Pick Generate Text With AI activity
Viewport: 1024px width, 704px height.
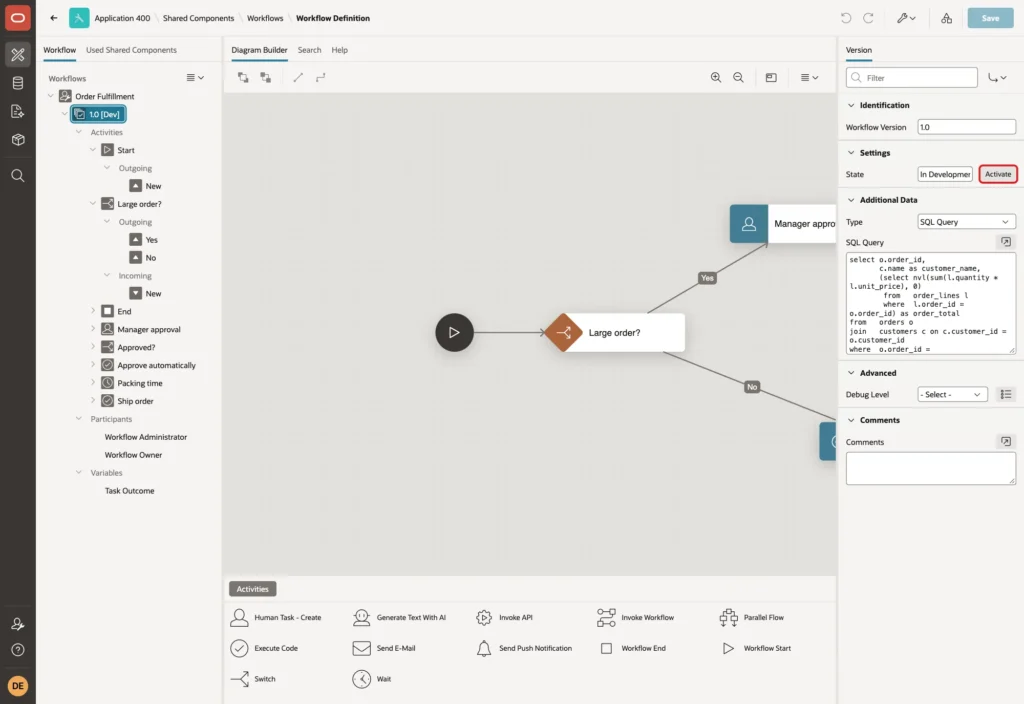point(399,617)
